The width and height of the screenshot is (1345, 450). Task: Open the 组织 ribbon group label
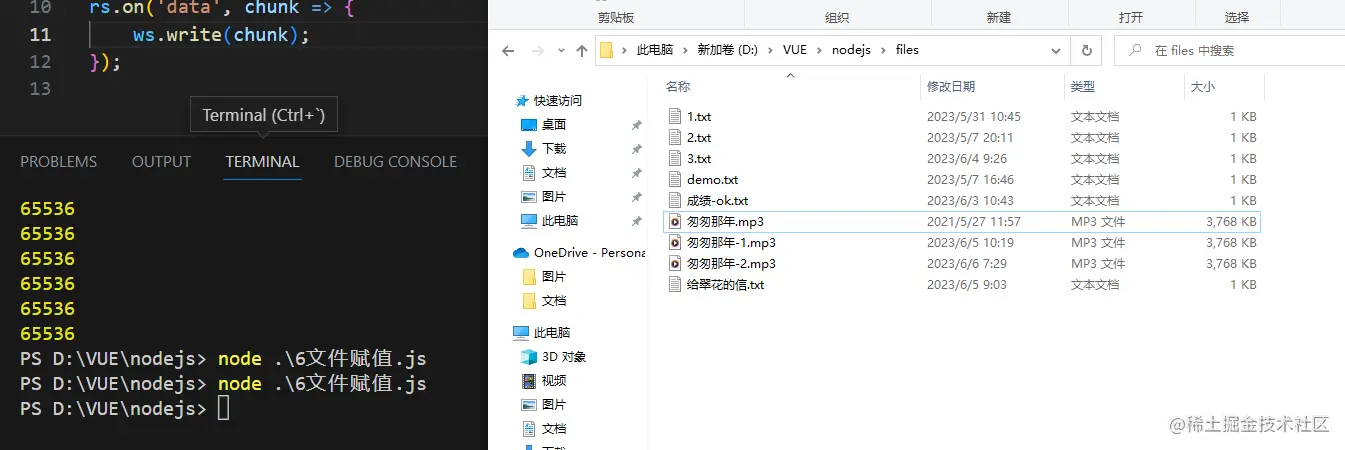[837, 17]
